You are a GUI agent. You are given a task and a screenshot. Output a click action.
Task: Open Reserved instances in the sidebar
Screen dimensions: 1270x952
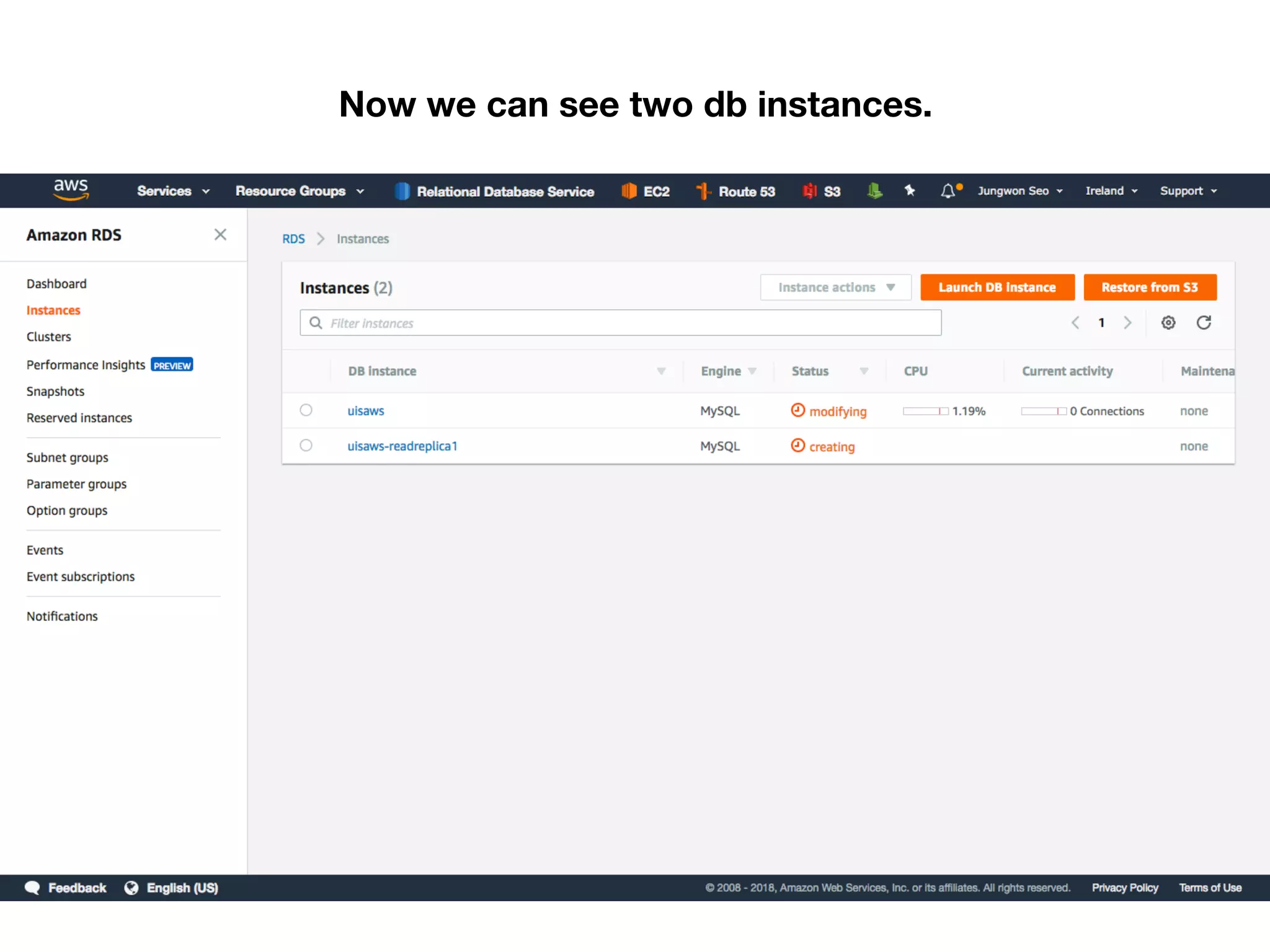[79, 418]
